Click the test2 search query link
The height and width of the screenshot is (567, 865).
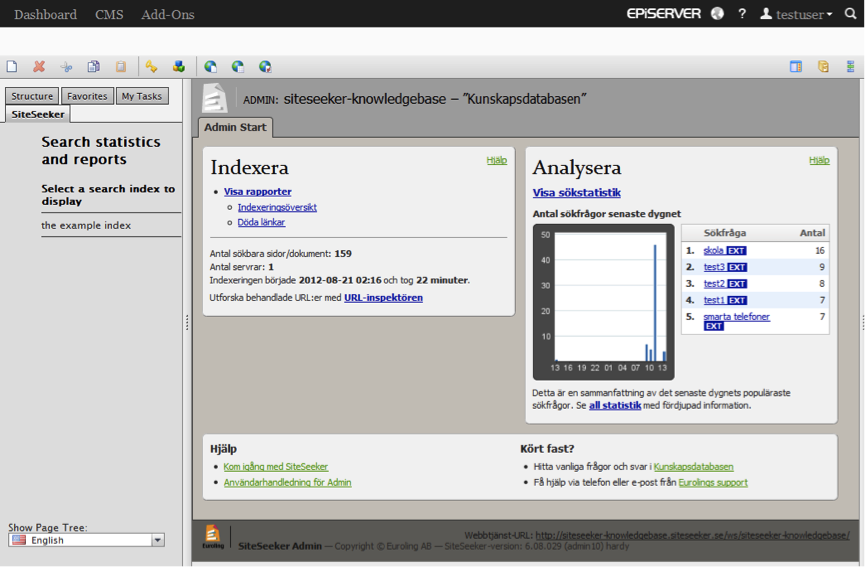click(x=714, y=284)
